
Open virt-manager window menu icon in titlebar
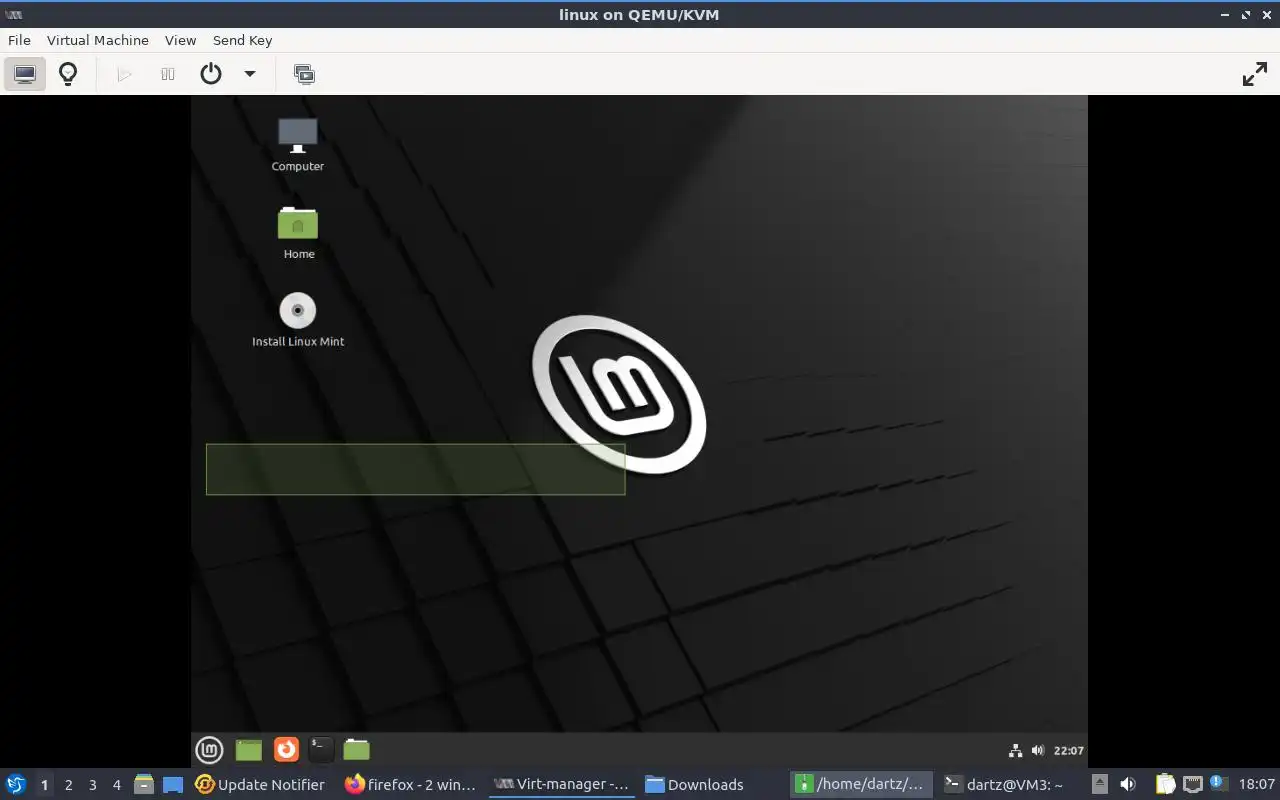click(13, 14)
